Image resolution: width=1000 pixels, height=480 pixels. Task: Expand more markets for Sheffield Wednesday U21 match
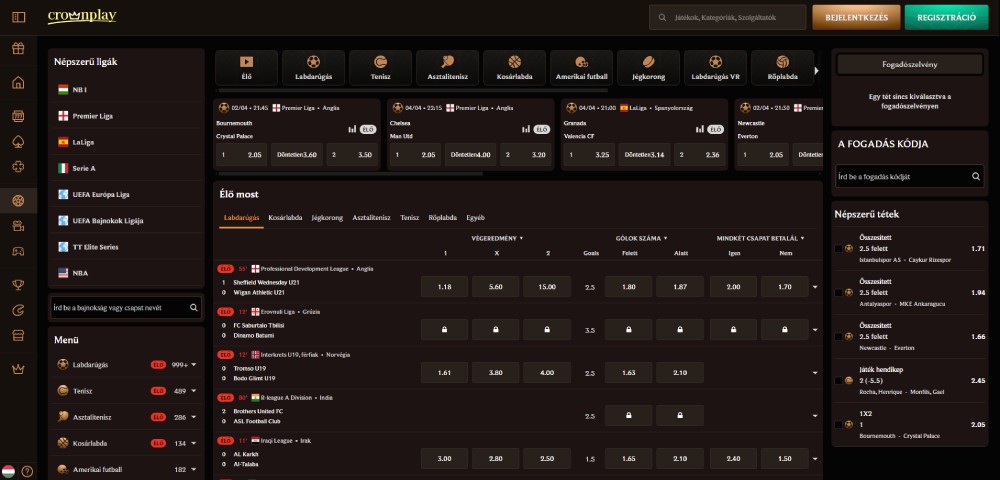pyautogui.click(x=814, y=288)
